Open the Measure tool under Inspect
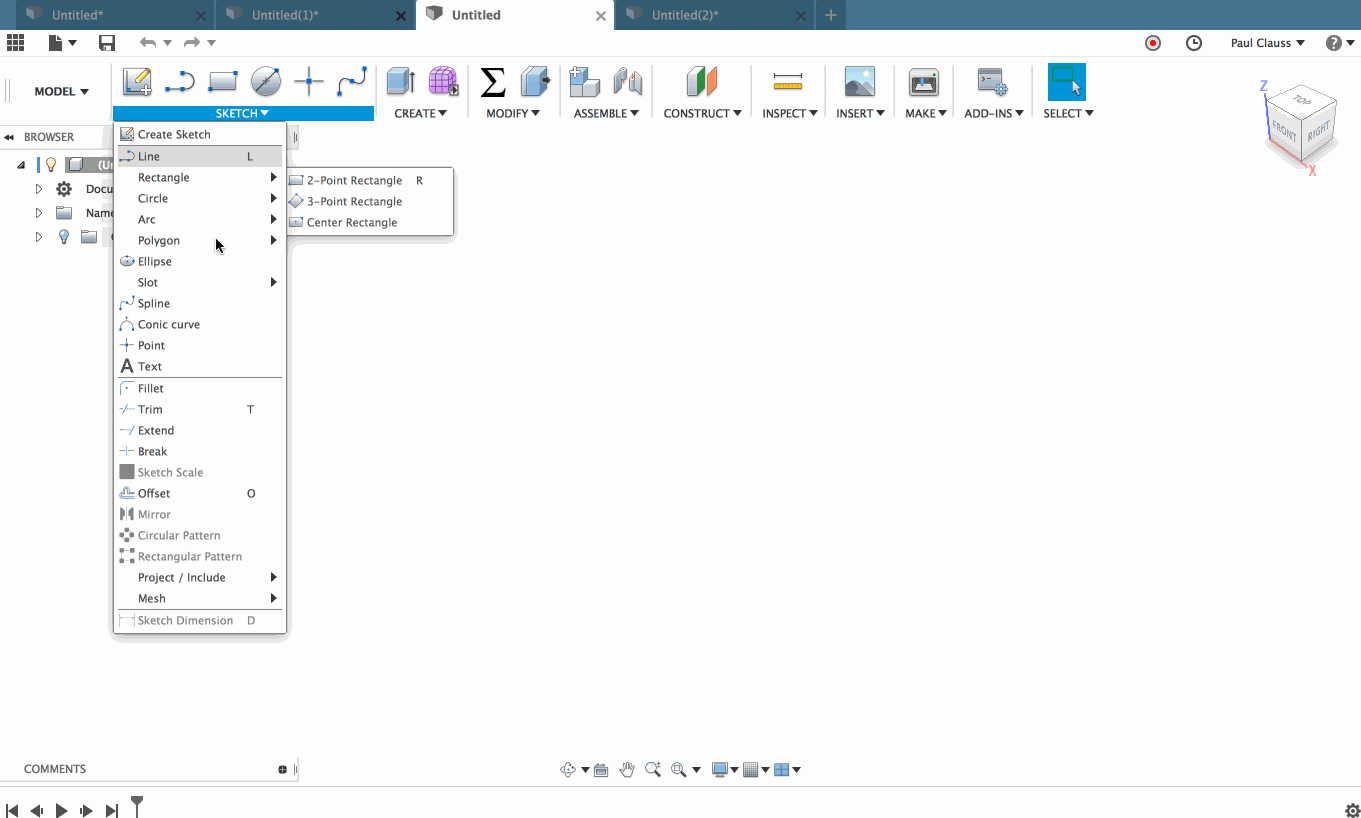1361x818 pixels. point(789,81)
